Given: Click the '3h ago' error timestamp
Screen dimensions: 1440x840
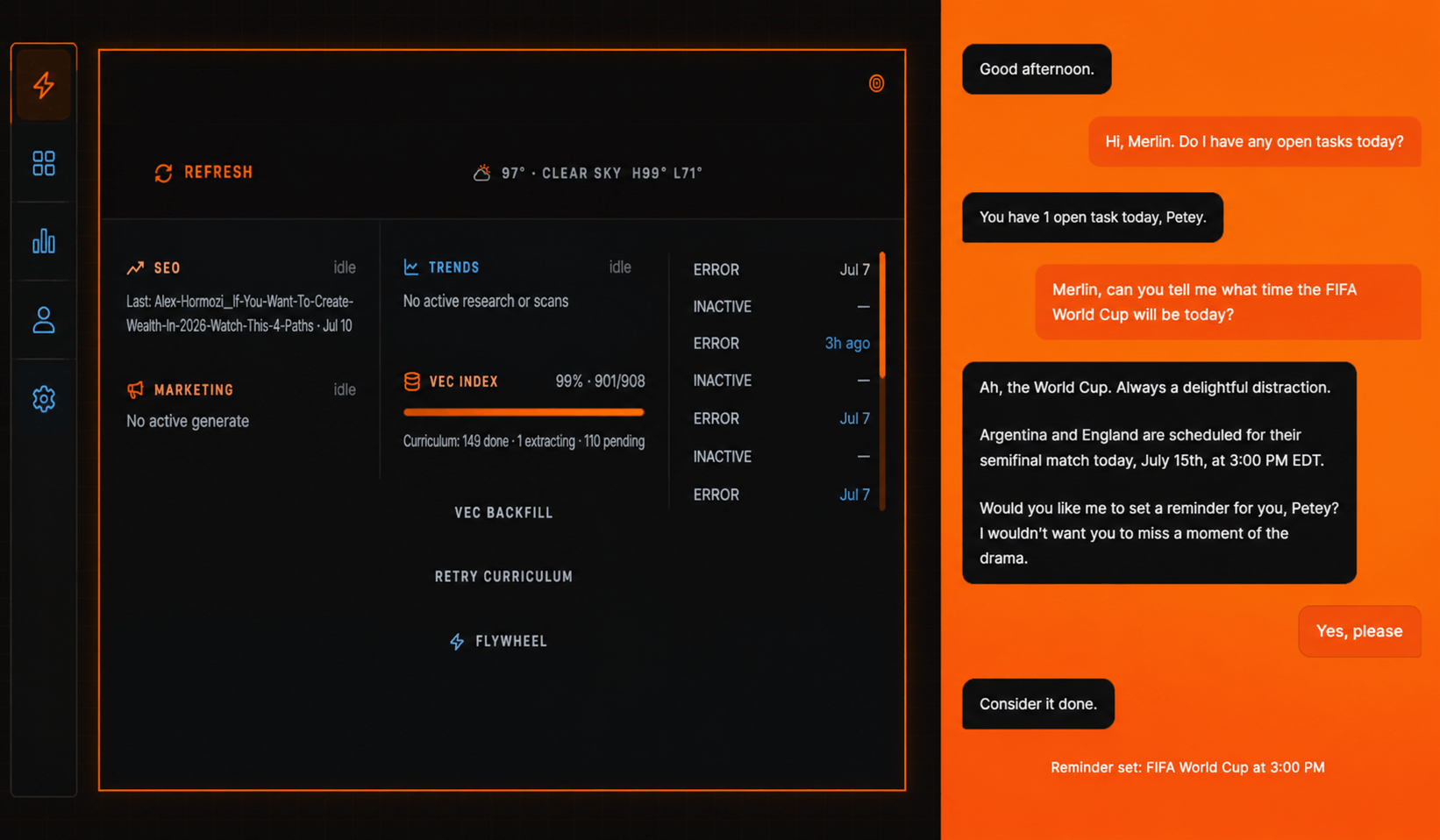Looking at the screenshot, I should 847,344.
